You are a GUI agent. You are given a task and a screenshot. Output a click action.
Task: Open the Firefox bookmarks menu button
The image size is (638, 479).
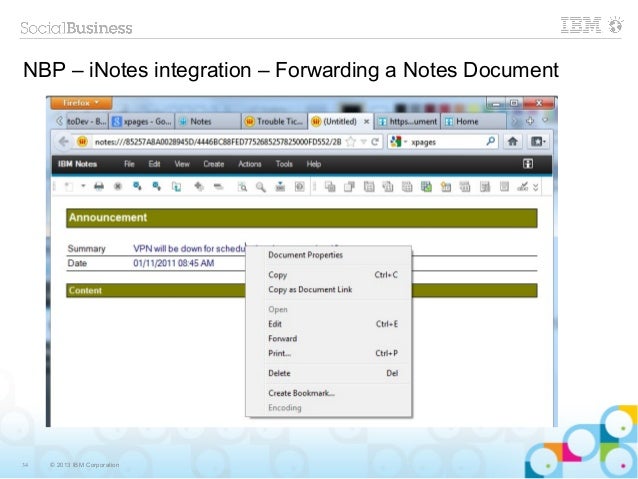coord(538,141)
